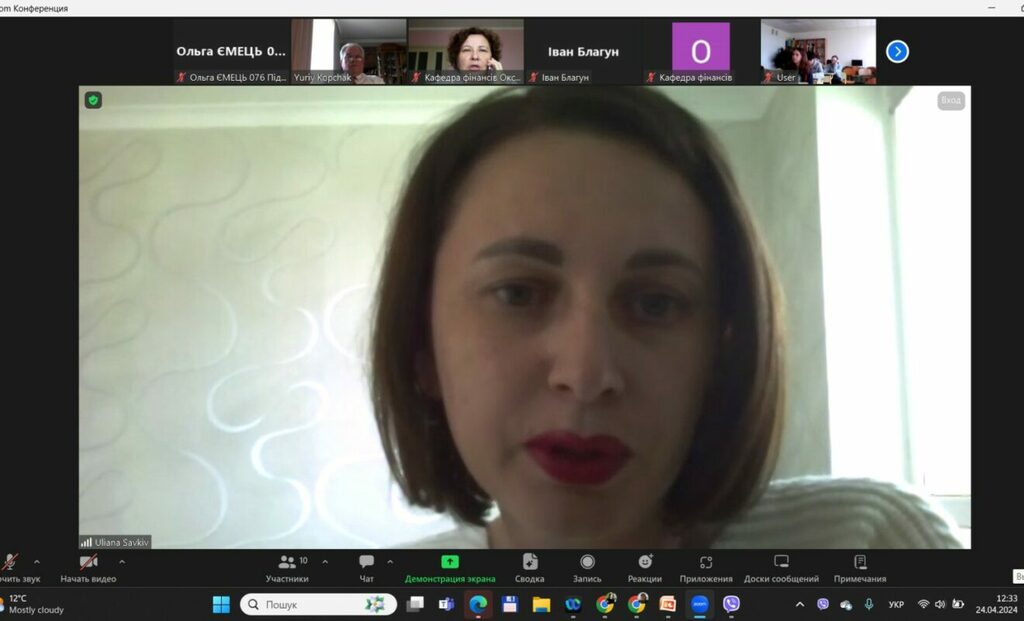Click the Вход button on video
This screenshot has width=1024, height=621.
[x=950, y=100]
